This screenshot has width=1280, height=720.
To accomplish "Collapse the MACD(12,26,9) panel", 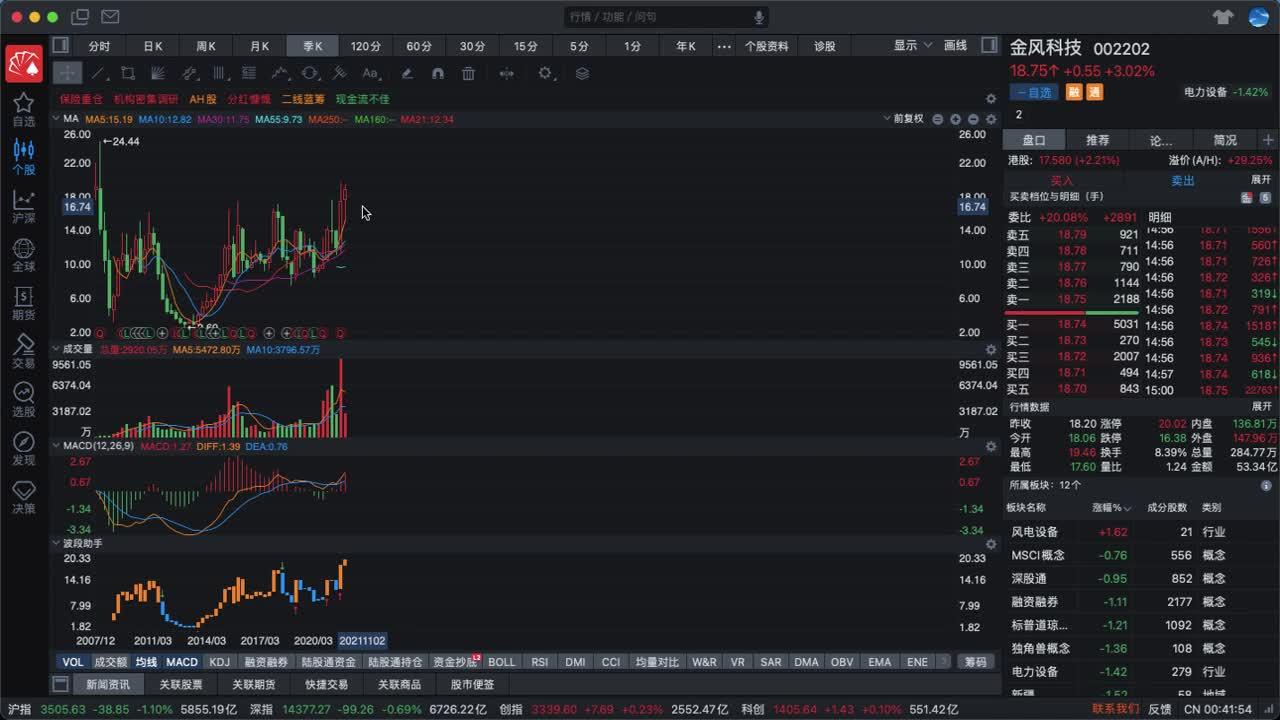I will 57,445.
